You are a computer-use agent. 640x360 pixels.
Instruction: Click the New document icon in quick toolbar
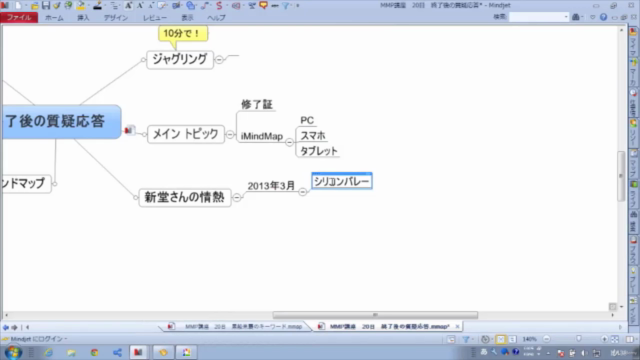click(18, 5)
